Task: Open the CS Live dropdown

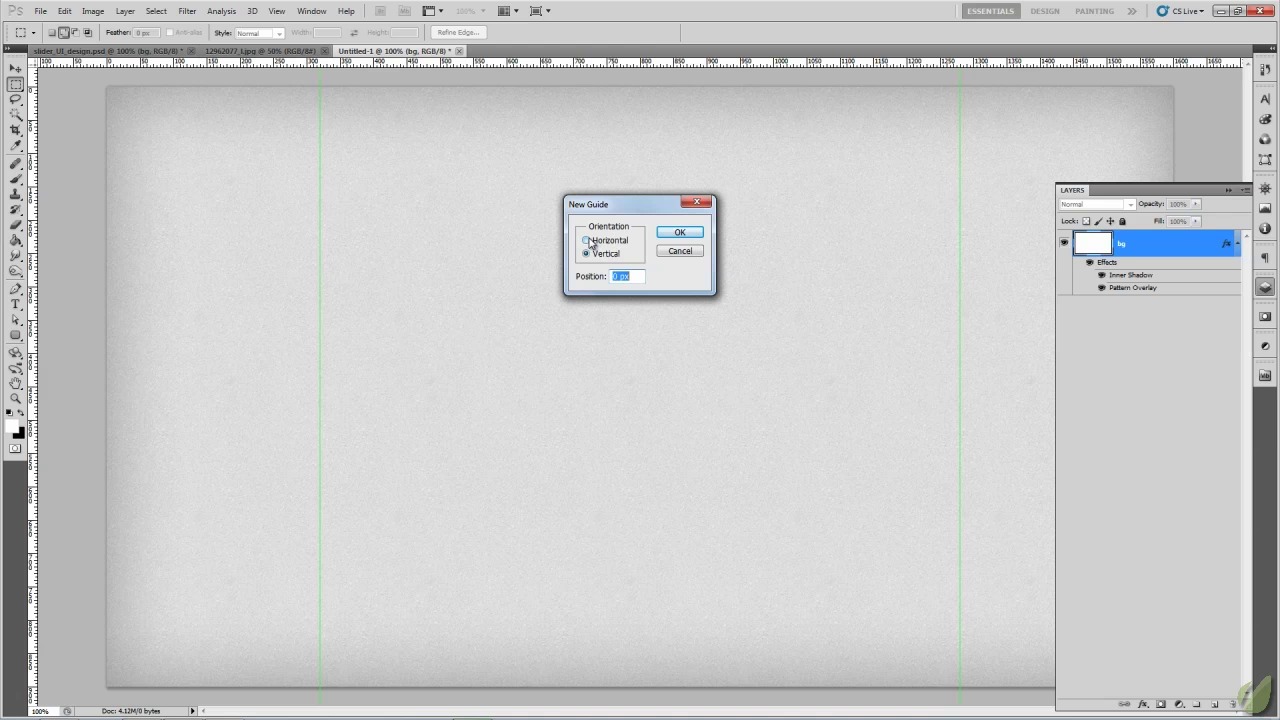Action: click(1180, 11)
